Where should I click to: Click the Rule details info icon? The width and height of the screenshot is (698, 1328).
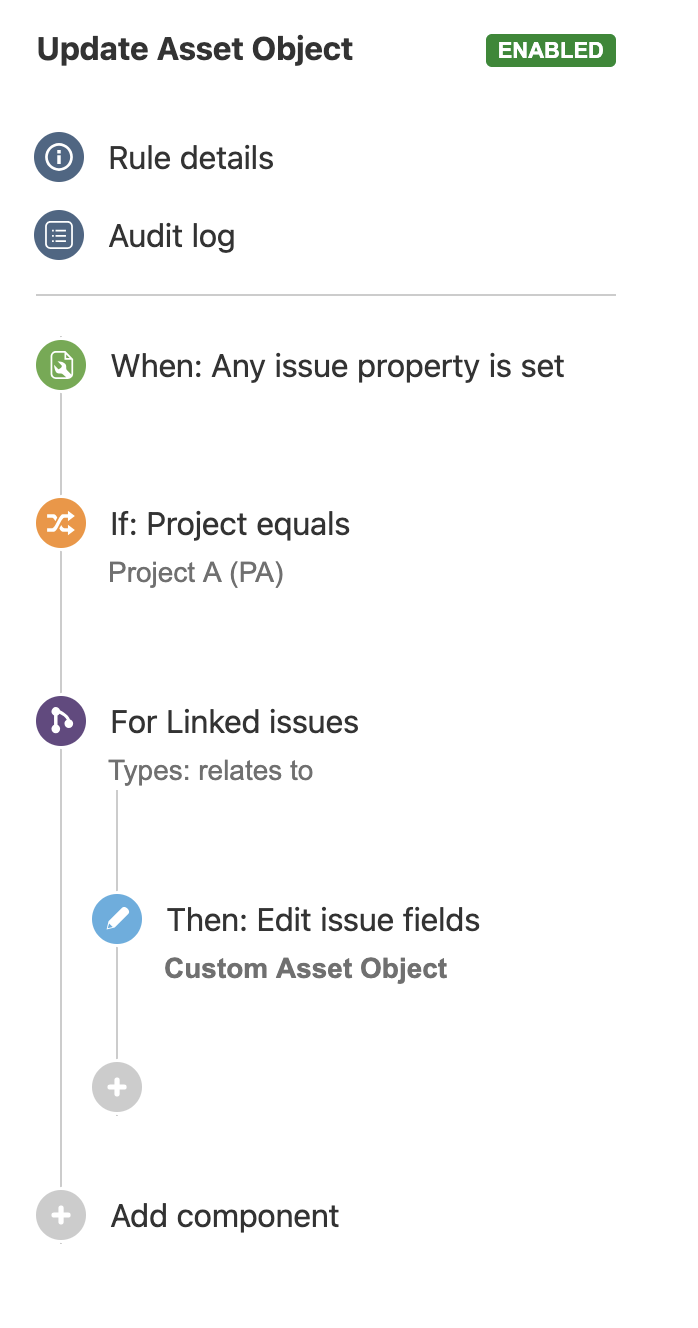pyautogui.click(x=59, y=158)
